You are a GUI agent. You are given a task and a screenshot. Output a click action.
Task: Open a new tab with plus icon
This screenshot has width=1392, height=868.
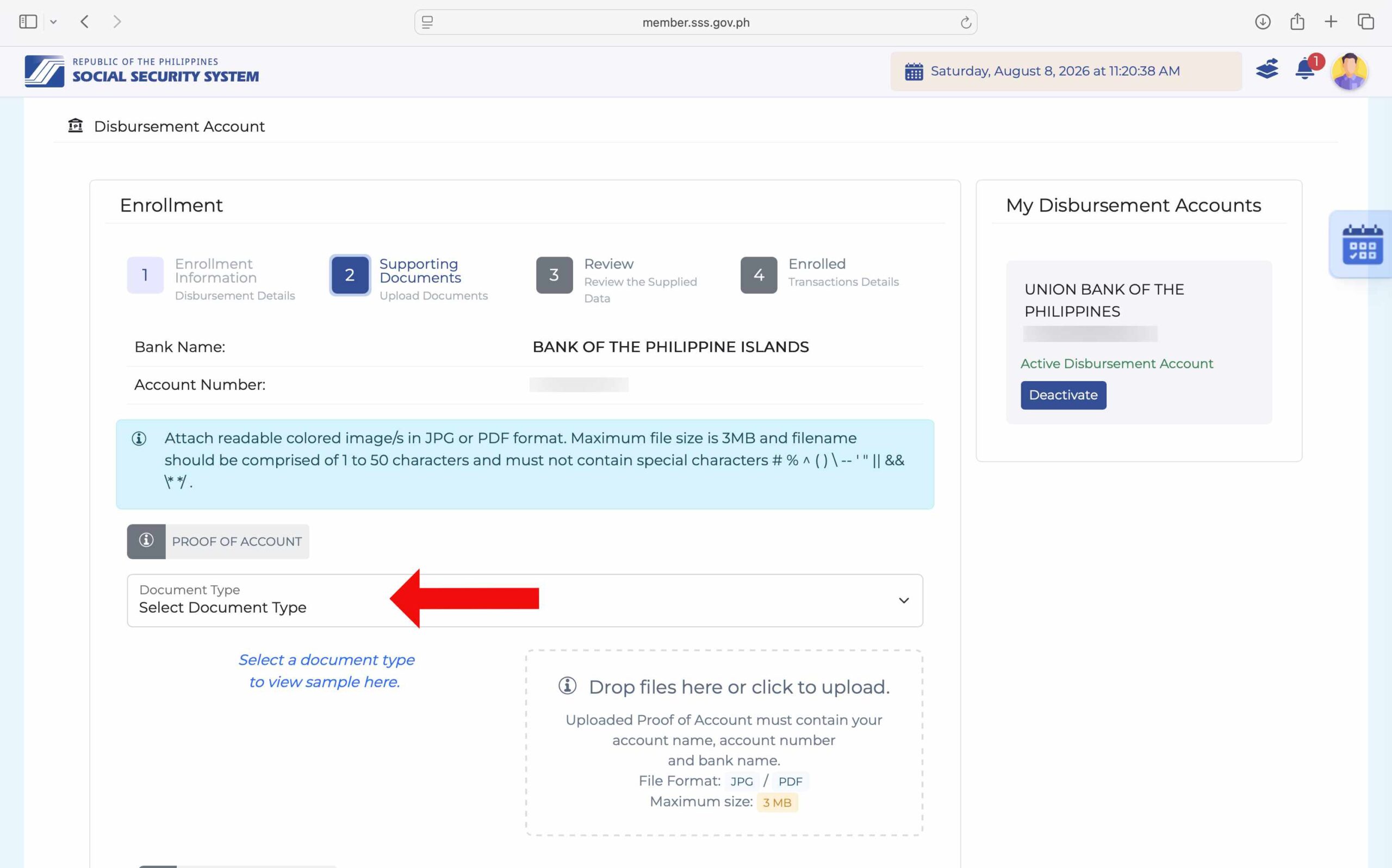click(1331, 22)
